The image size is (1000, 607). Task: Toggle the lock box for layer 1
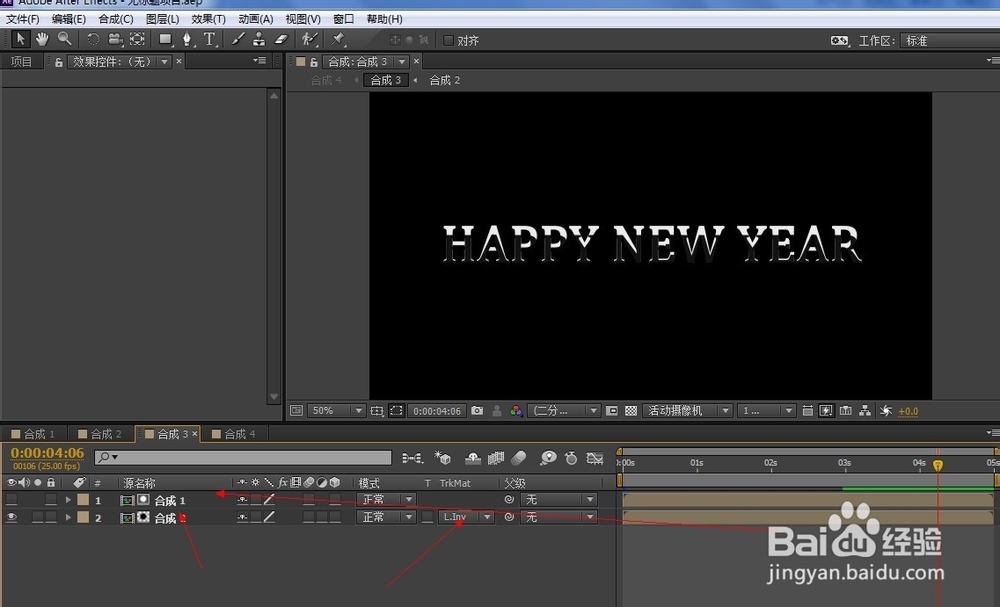[51, 500]
